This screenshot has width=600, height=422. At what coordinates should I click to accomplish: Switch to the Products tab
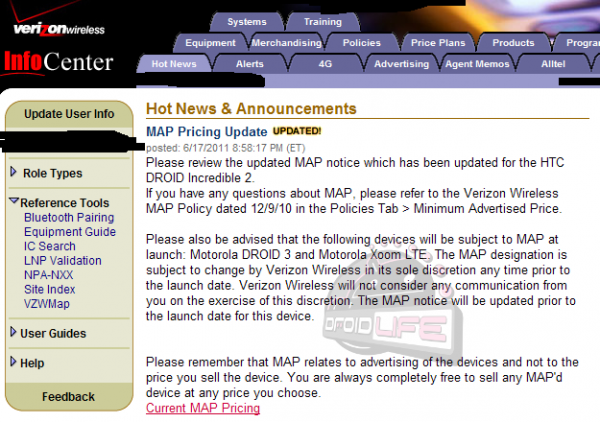(513, 43)
